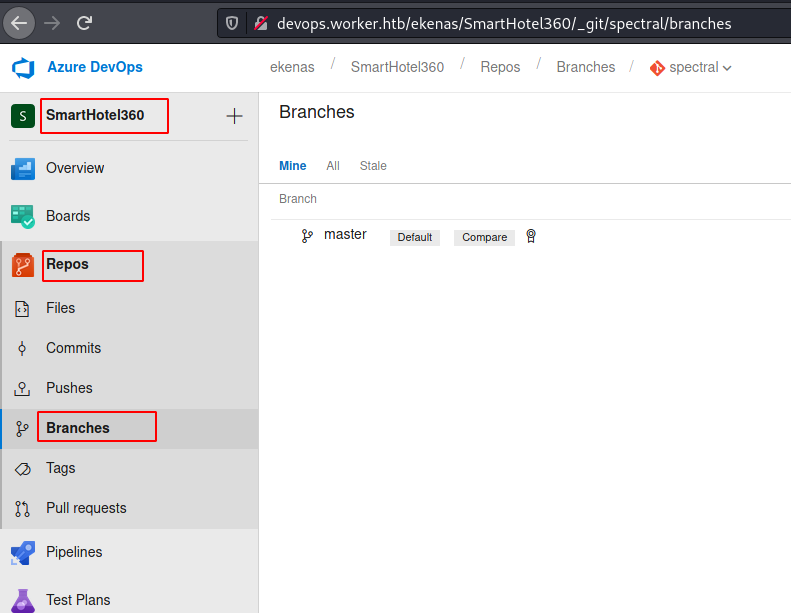
Task: Open Pushes under Repos
Action: coord(69,388)
